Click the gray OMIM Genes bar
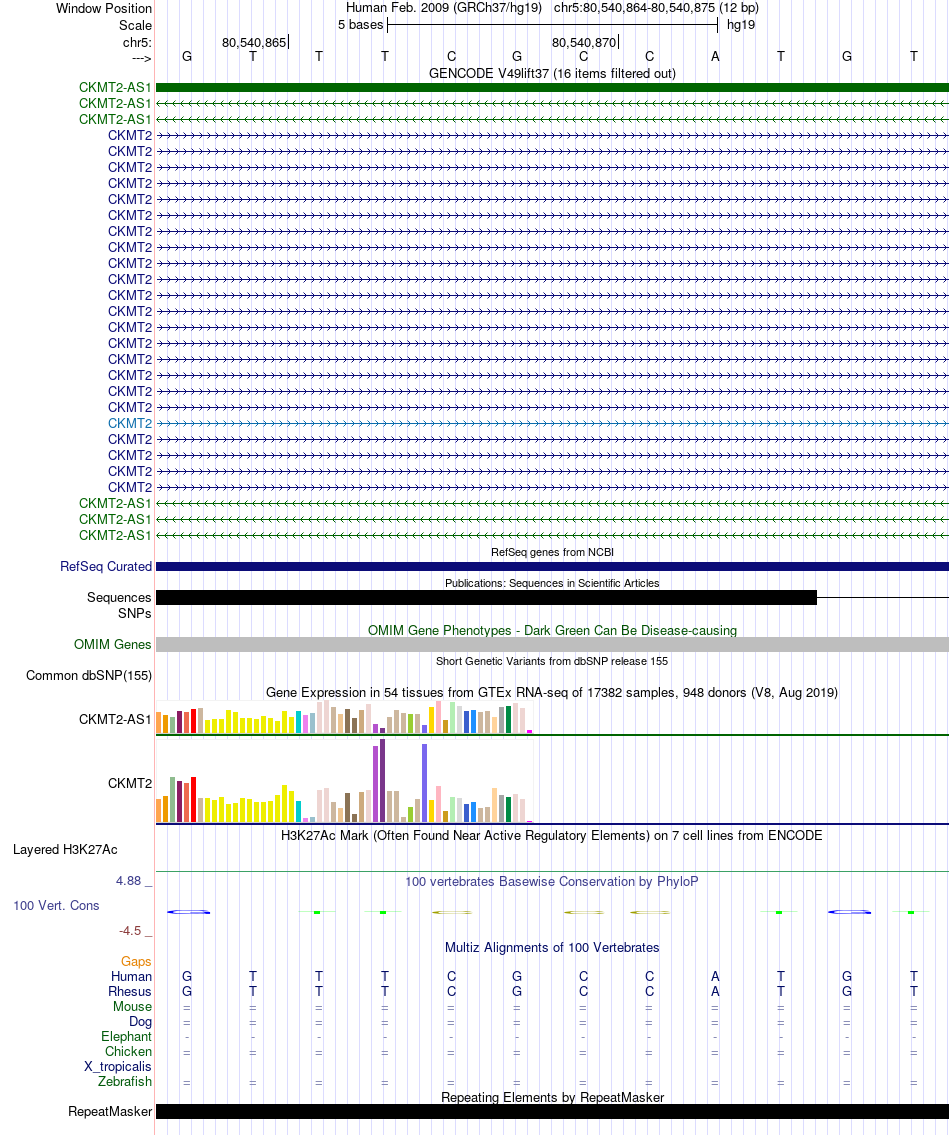Image resolution: width=950 pixels, height=1135 pixels. 552,645
